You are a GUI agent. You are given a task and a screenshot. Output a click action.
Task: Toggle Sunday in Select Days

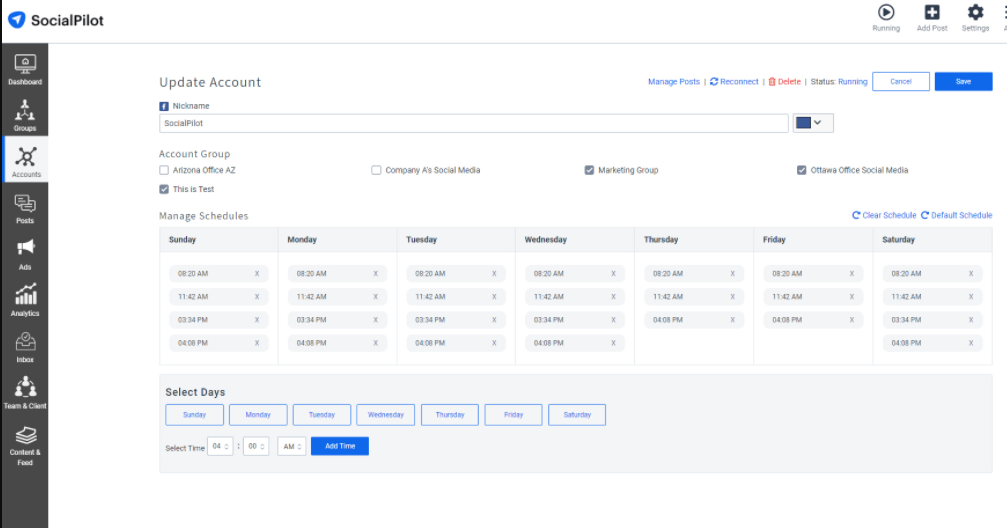pos(195,415)
